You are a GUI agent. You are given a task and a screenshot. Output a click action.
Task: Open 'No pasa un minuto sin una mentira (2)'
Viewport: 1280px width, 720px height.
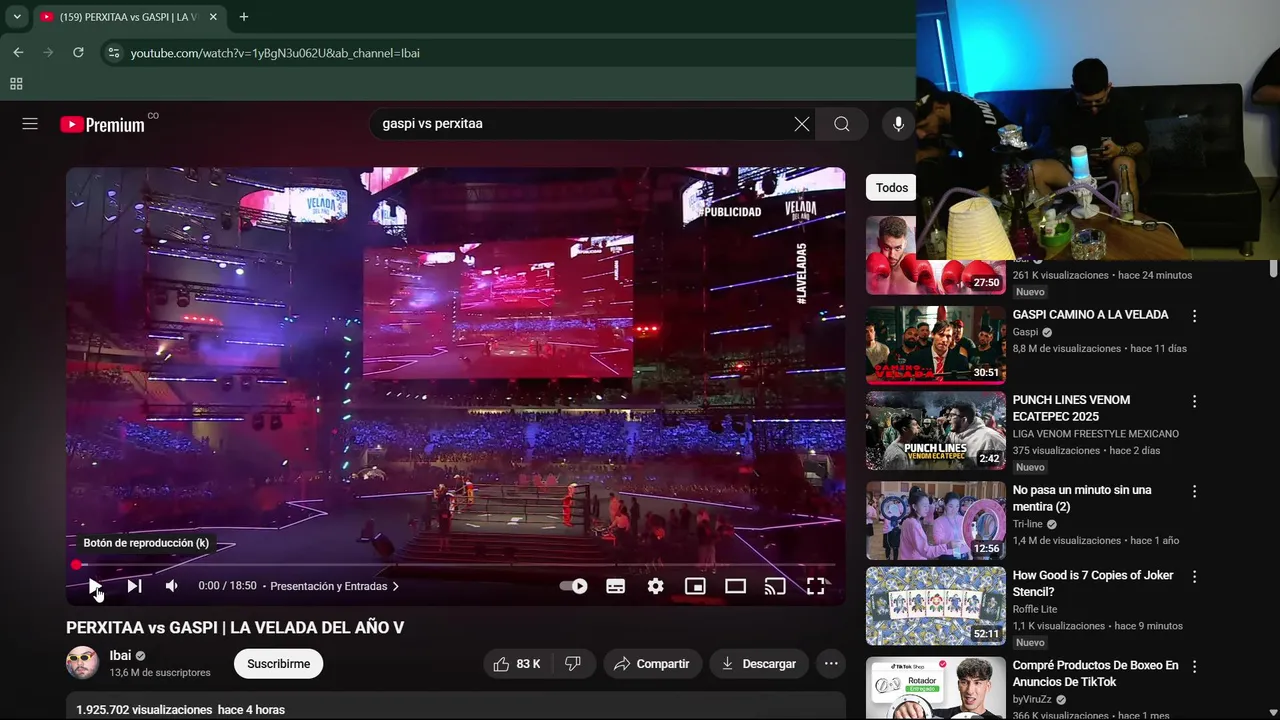1082,498
